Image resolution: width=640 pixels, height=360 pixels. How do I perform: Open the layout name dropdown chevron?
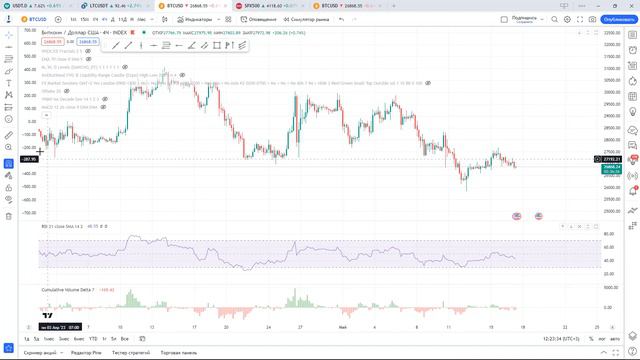[542, 19]
